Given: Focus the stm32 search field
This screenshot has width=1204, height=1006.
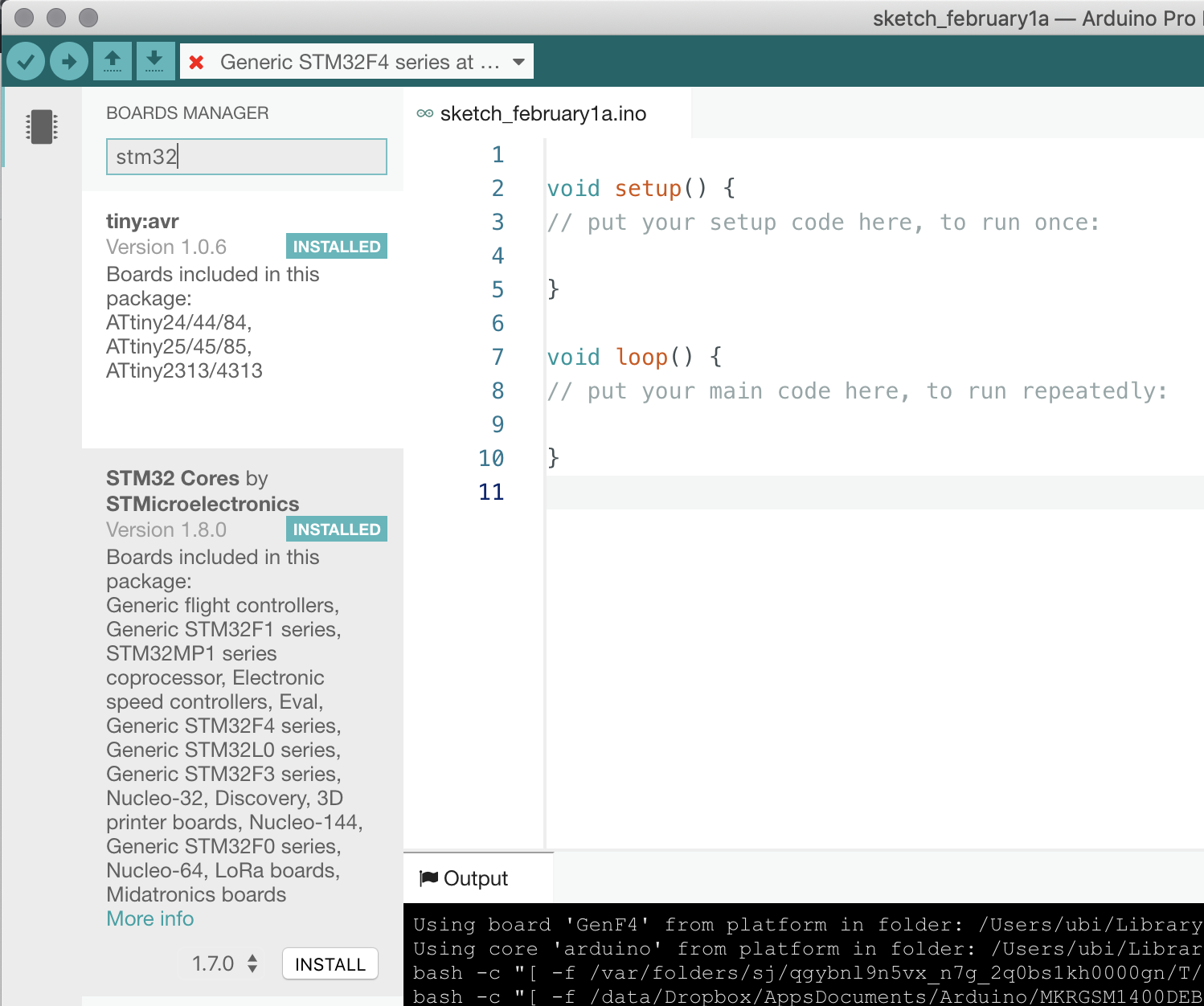Looking at the screenshot, I should (247, 157).
